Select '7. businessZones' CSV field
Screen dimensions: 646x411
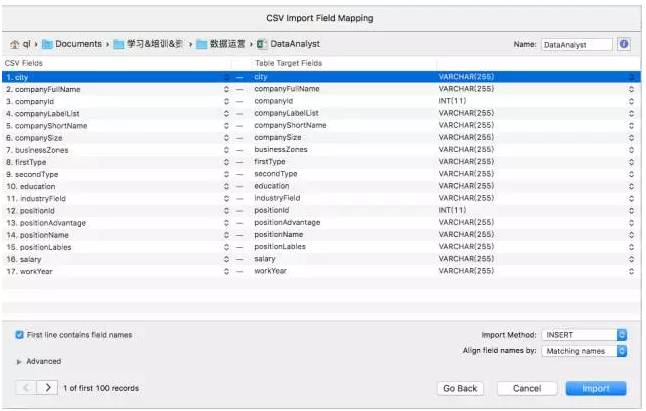click(x=37, y=150)
